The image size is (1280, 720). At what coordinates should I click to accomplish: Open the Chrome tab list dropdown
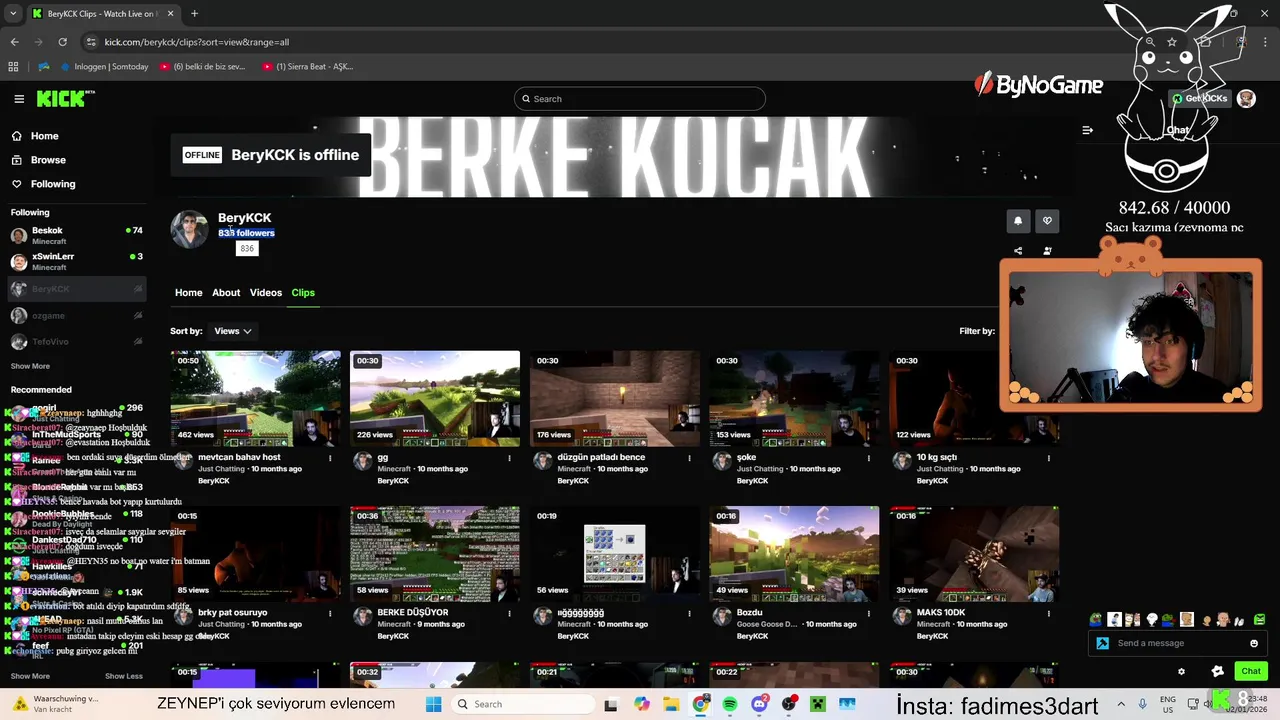pos(13,14)
